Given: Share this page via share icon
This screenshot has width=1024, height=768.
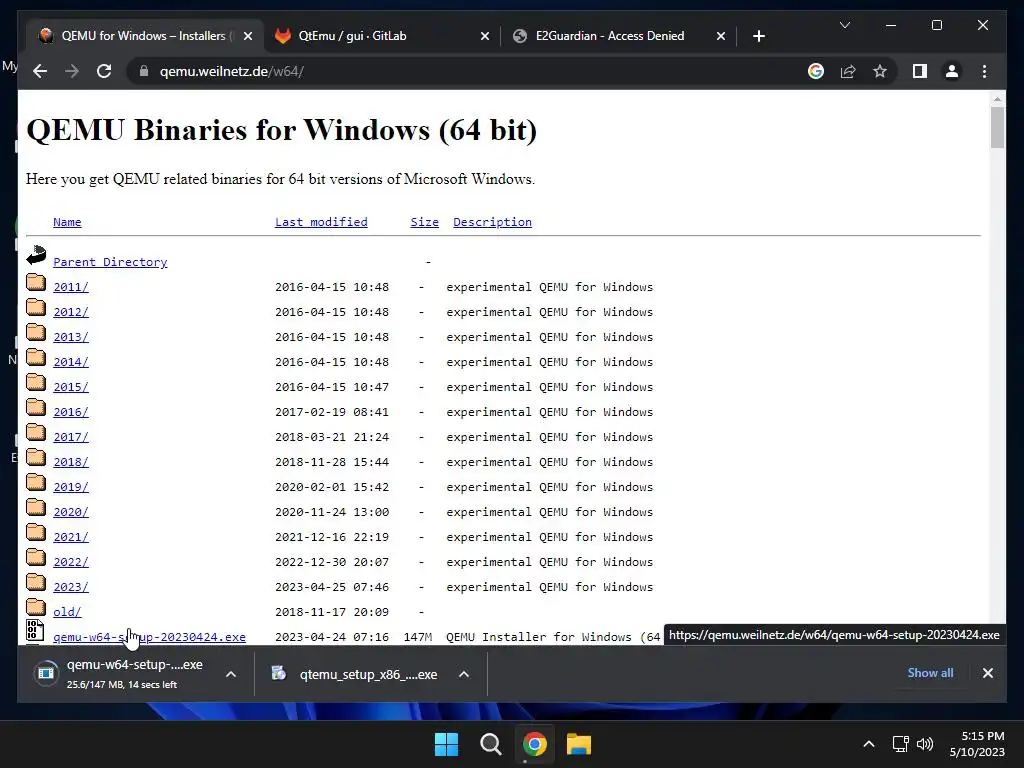Looking at the screenshot, I should (848, 71).
